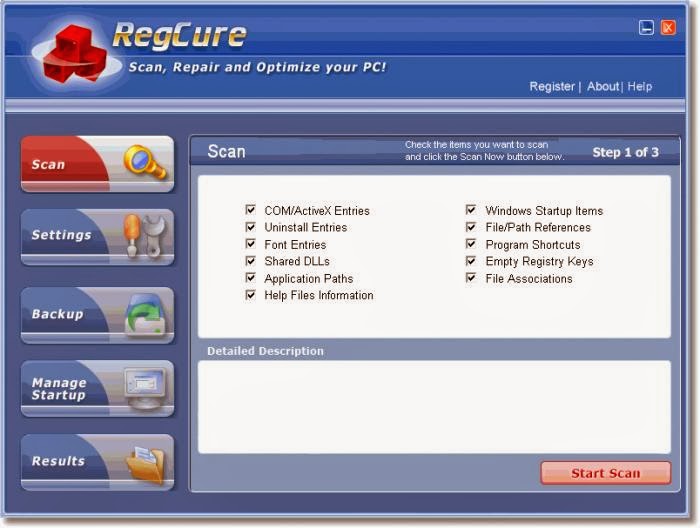
Task: Click the Empty Registry Keys label
Action: [539, 262]
